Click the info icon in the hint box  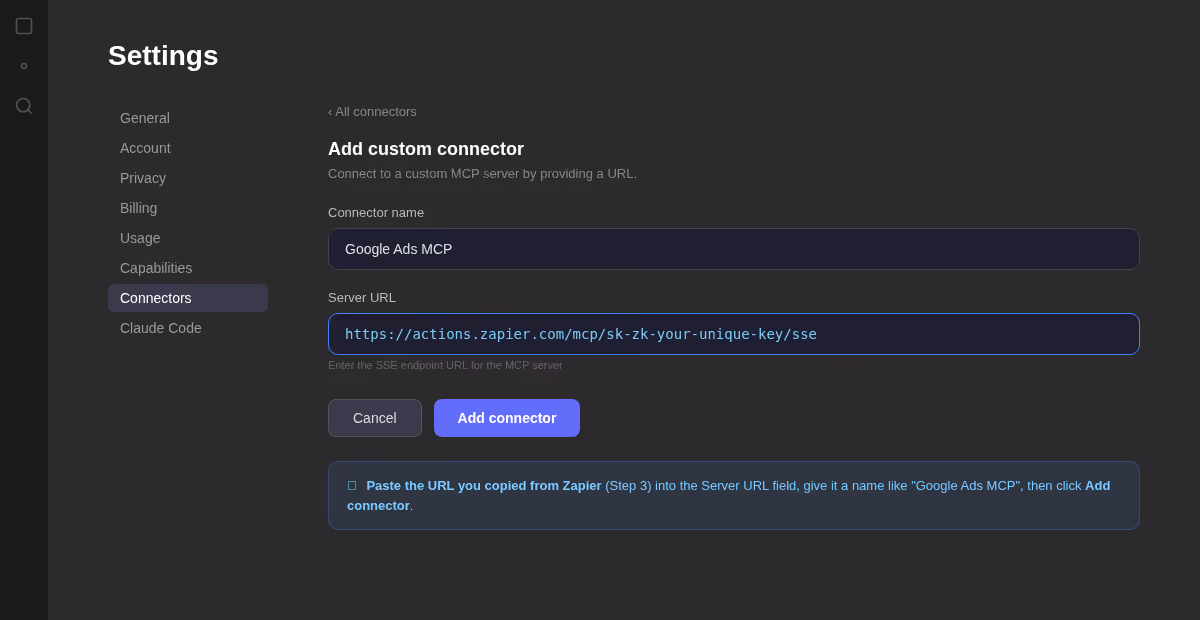(x=352, y=485)
